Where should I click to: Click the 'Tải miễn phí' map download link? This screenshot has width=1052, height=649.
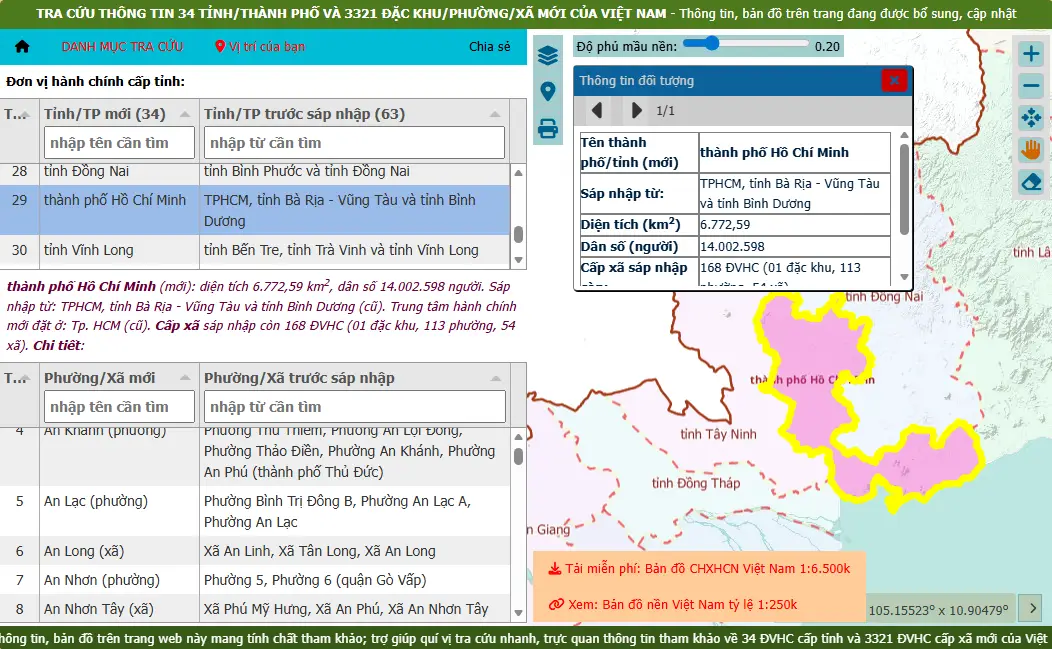[699, 569]
